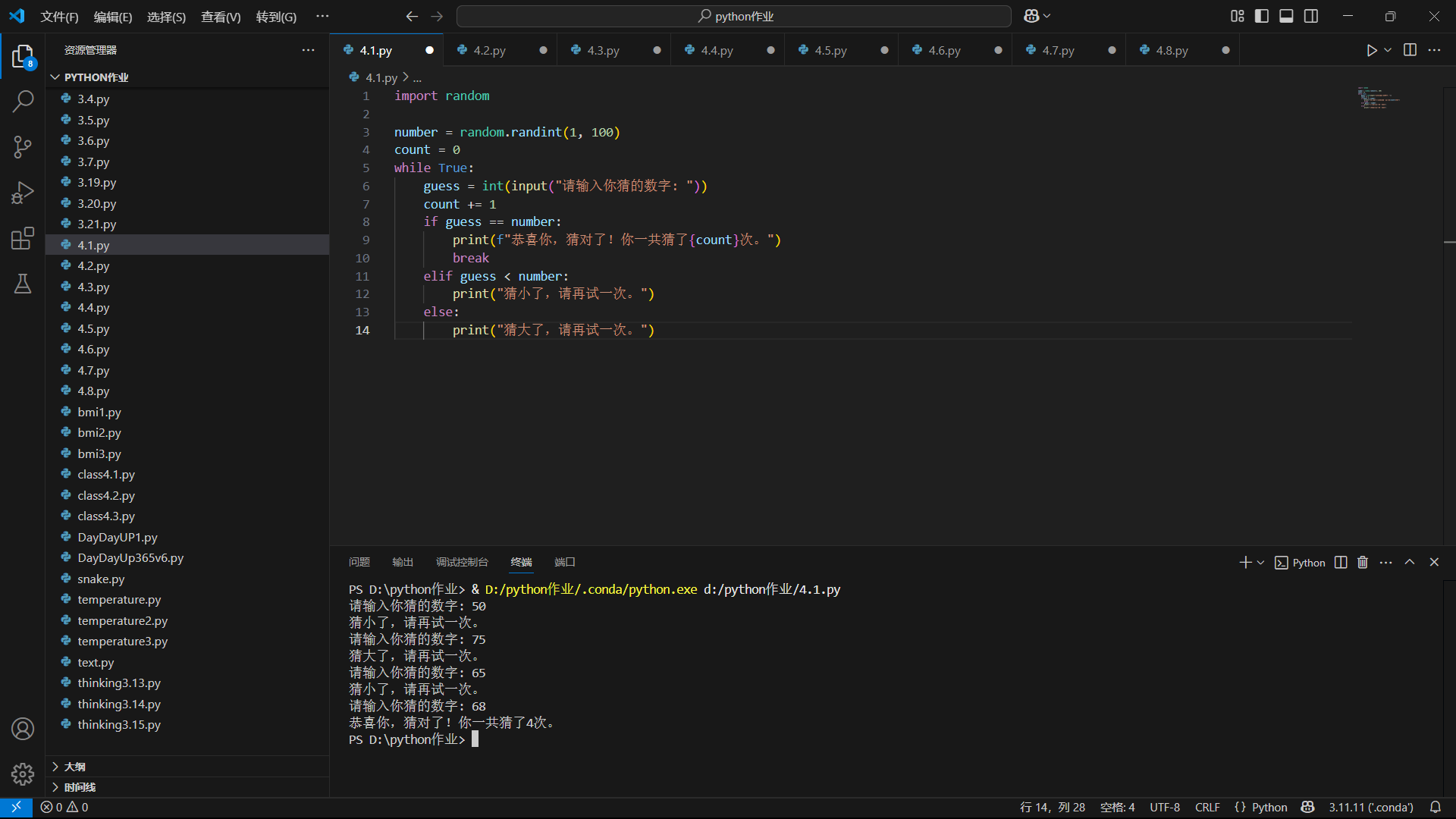Switch to the 4.5.py editor tab
Image resolution: width=1456 pixels, height=819 pixels.
[830, 50]
